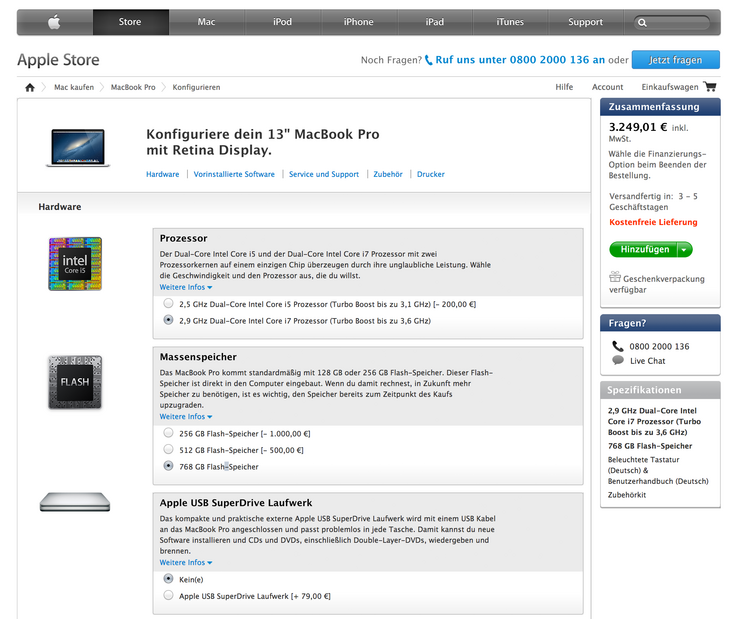The image size is (738, 619).
Task: Jump to Vorinstallierte Software link
Action: [234, 174]
